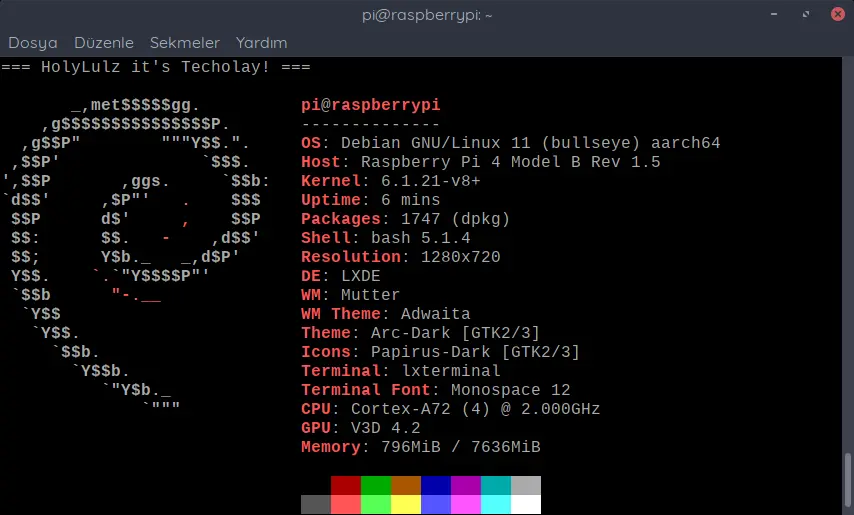The height and width of the screenshot is (515, 854).
Task: Click the light blue-violet color block
Action: pyautogui.click(x=436, y=504)
